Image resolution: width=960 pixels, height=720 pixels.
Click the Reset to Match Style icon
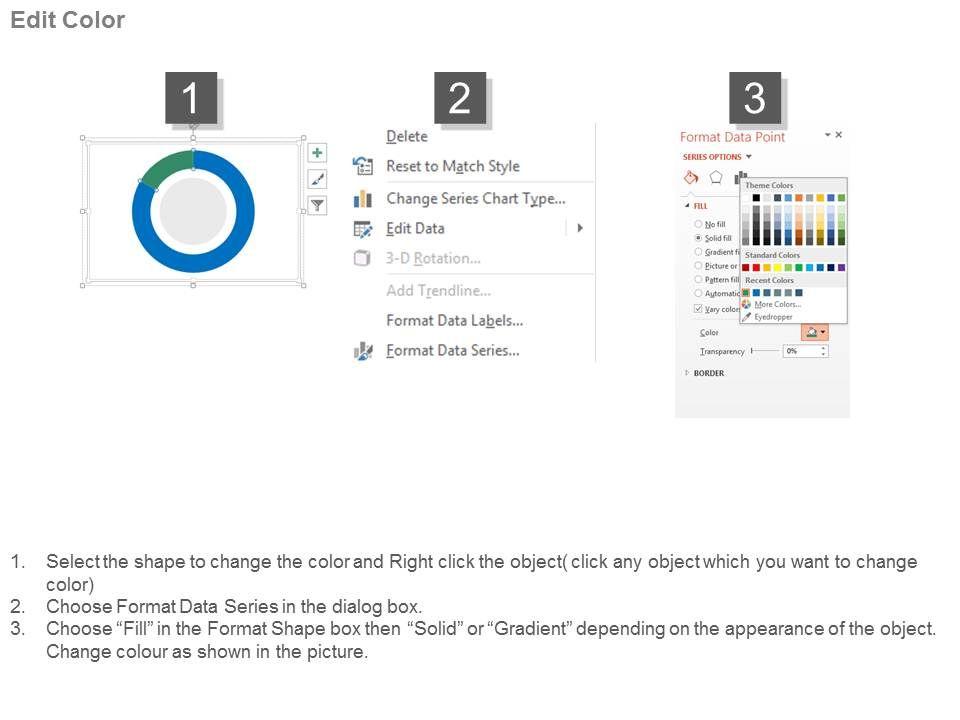(363, 166)
